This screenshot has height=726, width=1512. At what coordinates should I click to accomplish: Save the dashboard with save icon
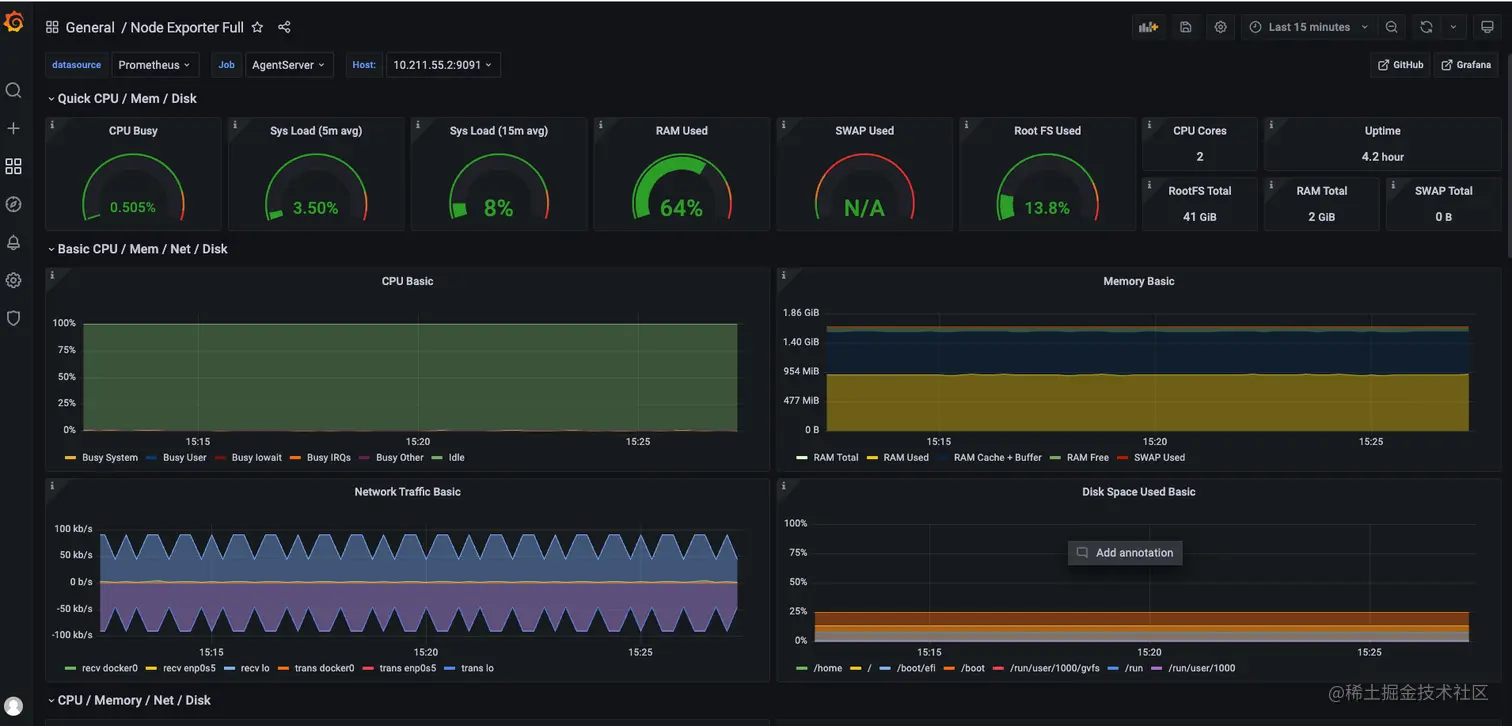point(1185,27)
